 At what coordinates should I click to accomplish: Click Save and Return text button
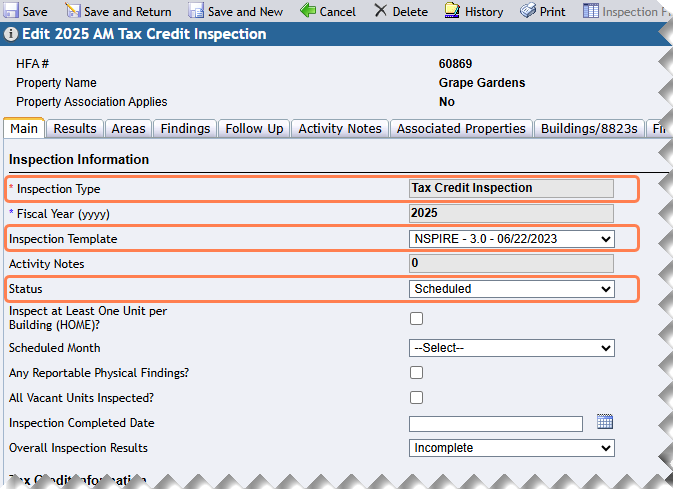coord(127,12)
